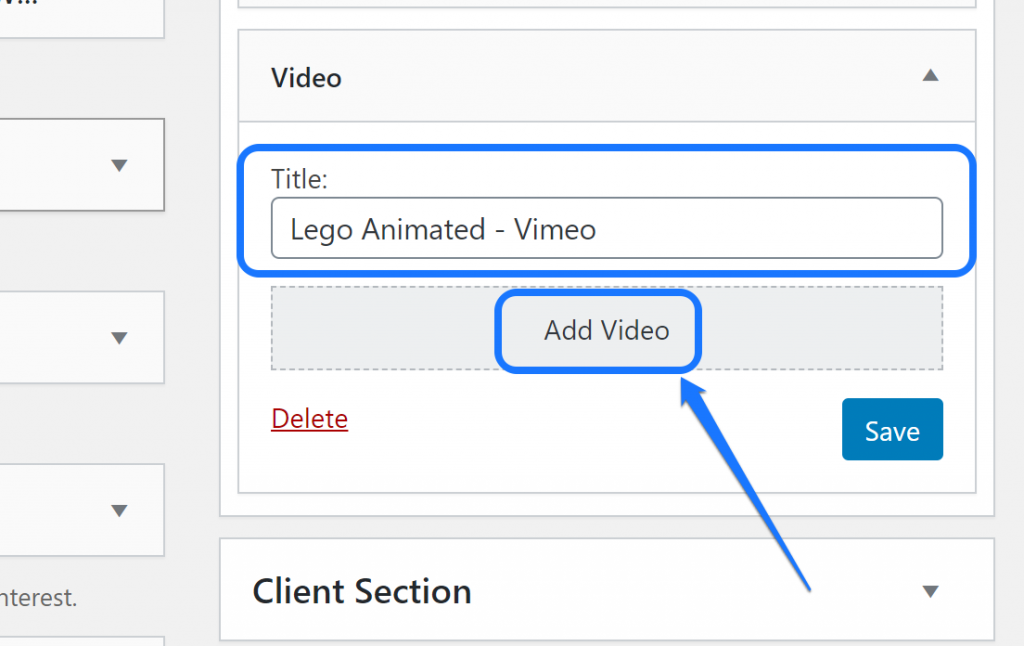
Task: Click the partial left widget below 'nterest.' text
Action: [80, 640]
